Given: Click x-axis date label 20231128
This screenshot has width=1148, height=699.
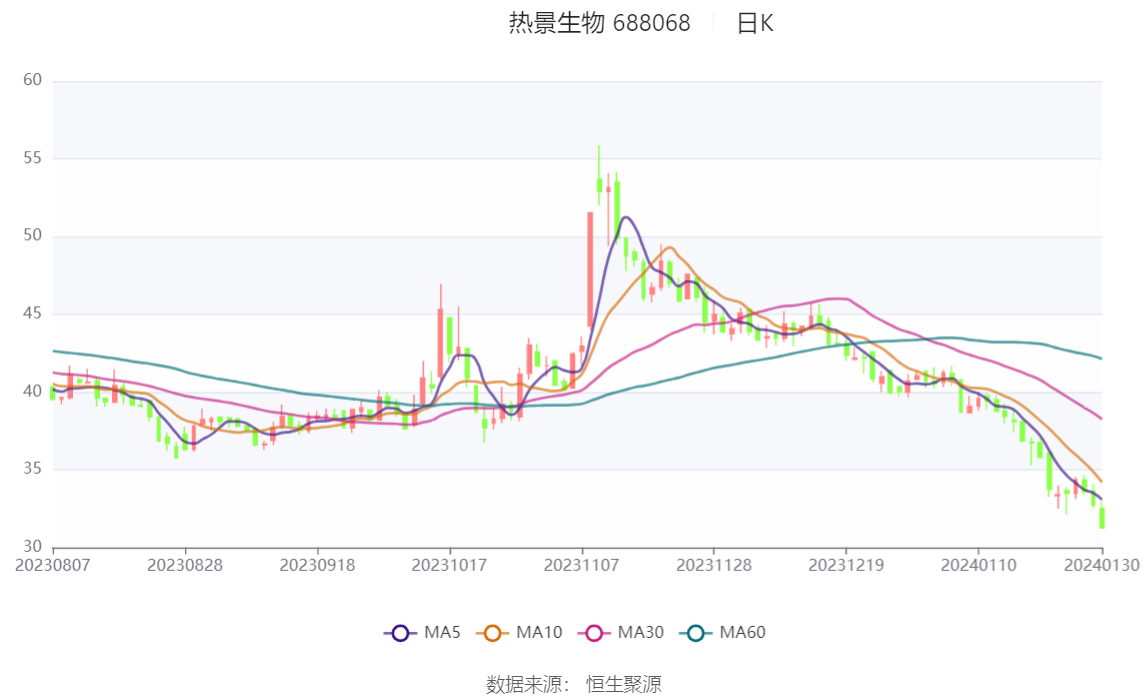Looking at the screenshot, I should (x=714, y=565).
